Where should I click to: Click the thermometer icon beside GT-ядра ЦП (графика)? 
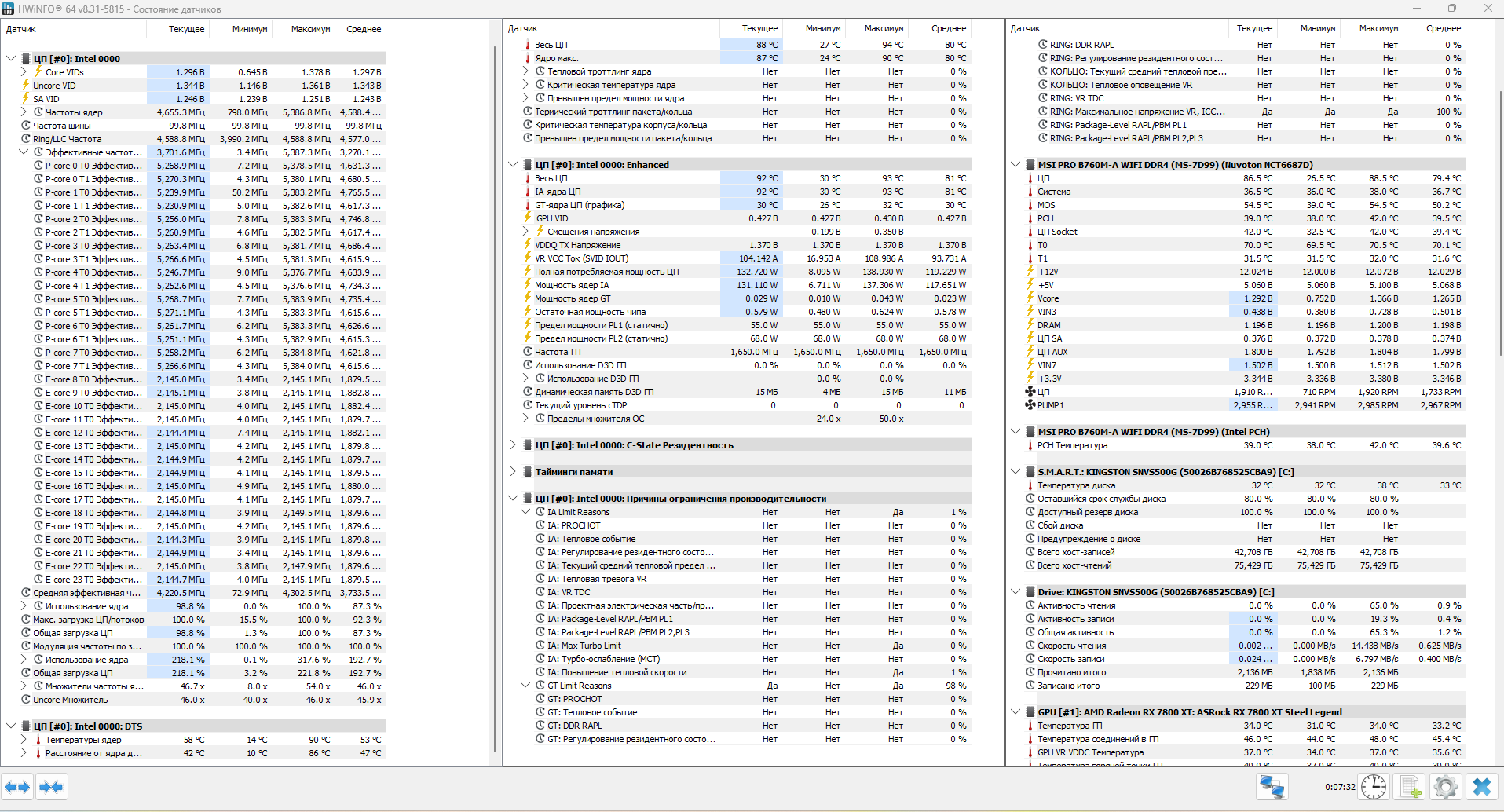click(x=528, y=205)
